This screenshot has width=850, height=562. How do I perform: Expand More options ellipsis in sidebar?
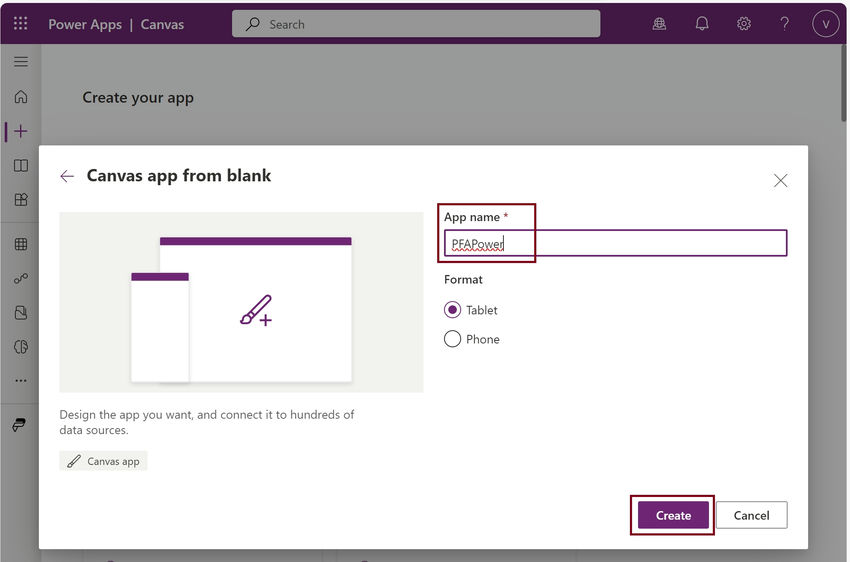[x=21, y=381]
